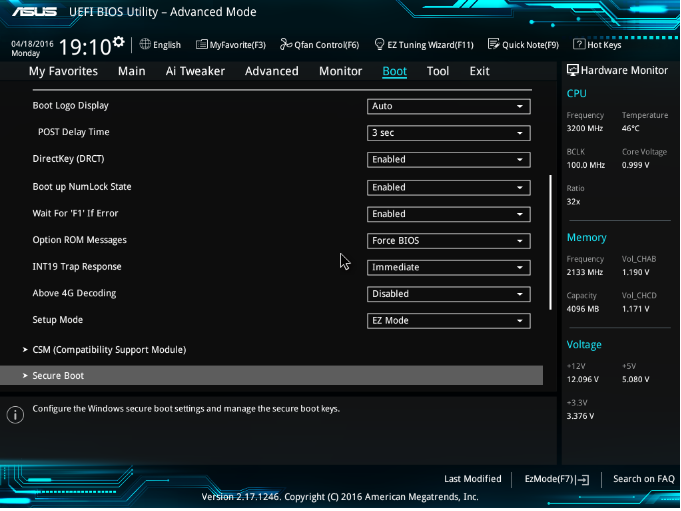This screenshot has height=511, width=681.
Task: Click the Version 2.17.1246 copyright text
Action: pyautogui.click(x=340, y=497)
